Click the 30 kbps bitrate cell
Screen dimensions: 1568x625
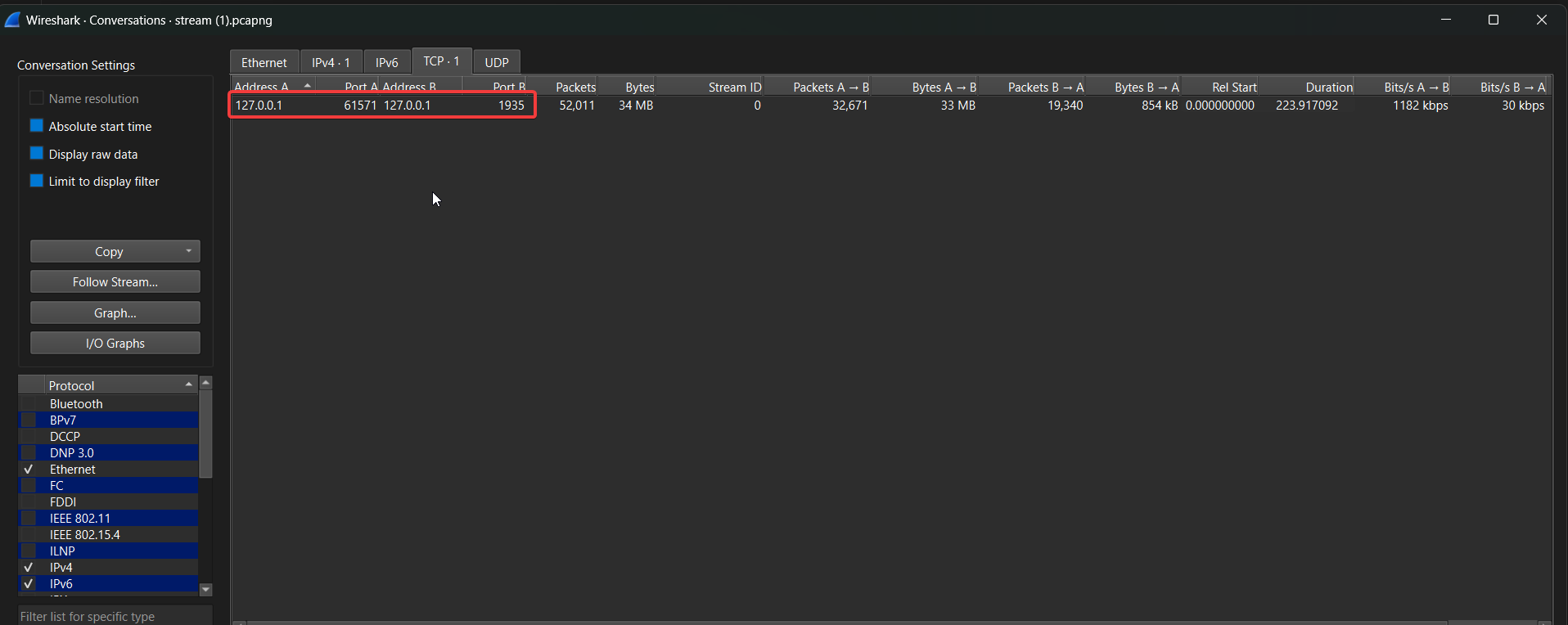coord(1523,105)
